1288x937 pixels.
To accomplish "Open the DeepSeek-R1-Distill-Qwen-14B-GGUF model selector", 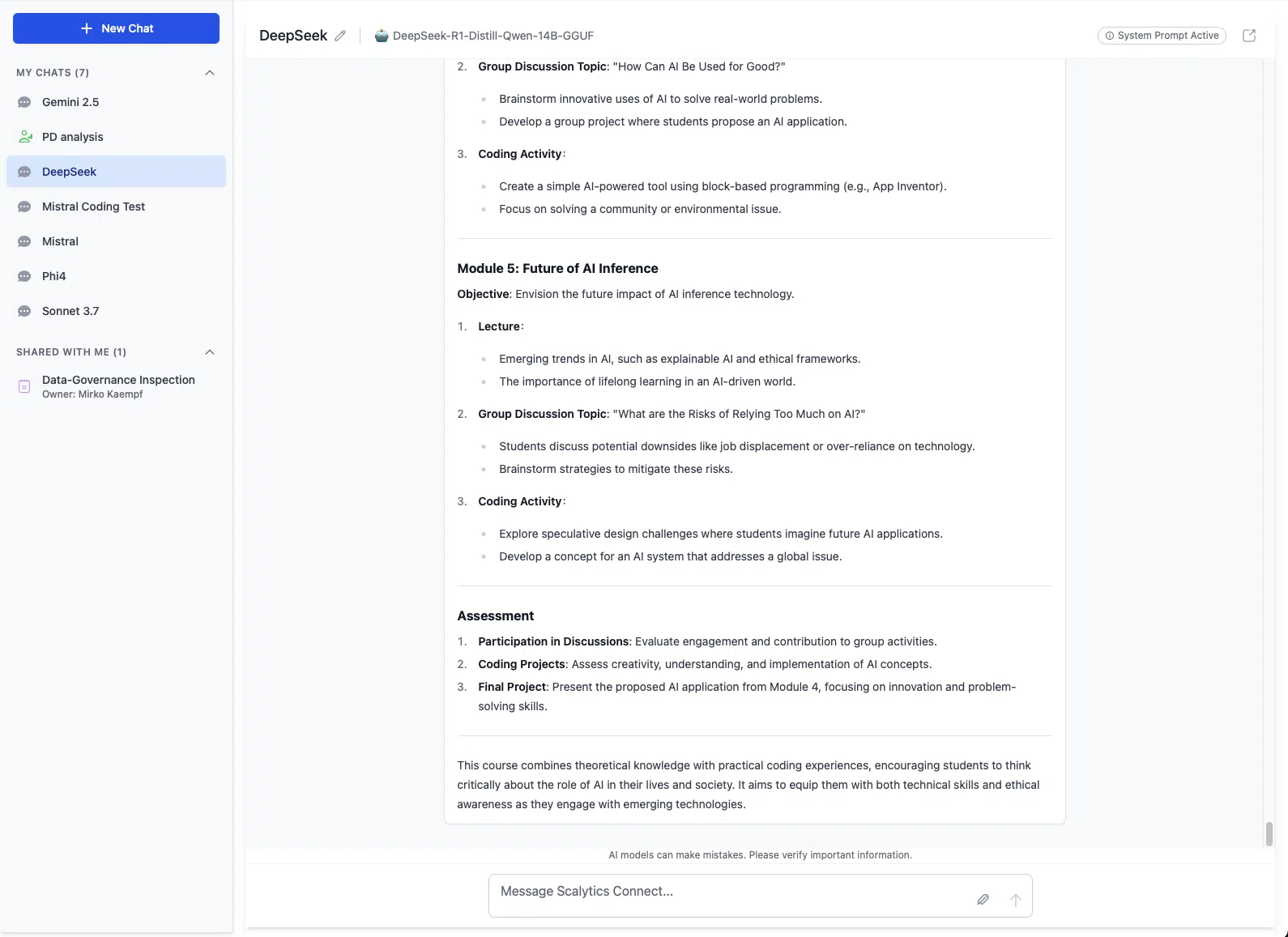I will [x=493, y=36].
